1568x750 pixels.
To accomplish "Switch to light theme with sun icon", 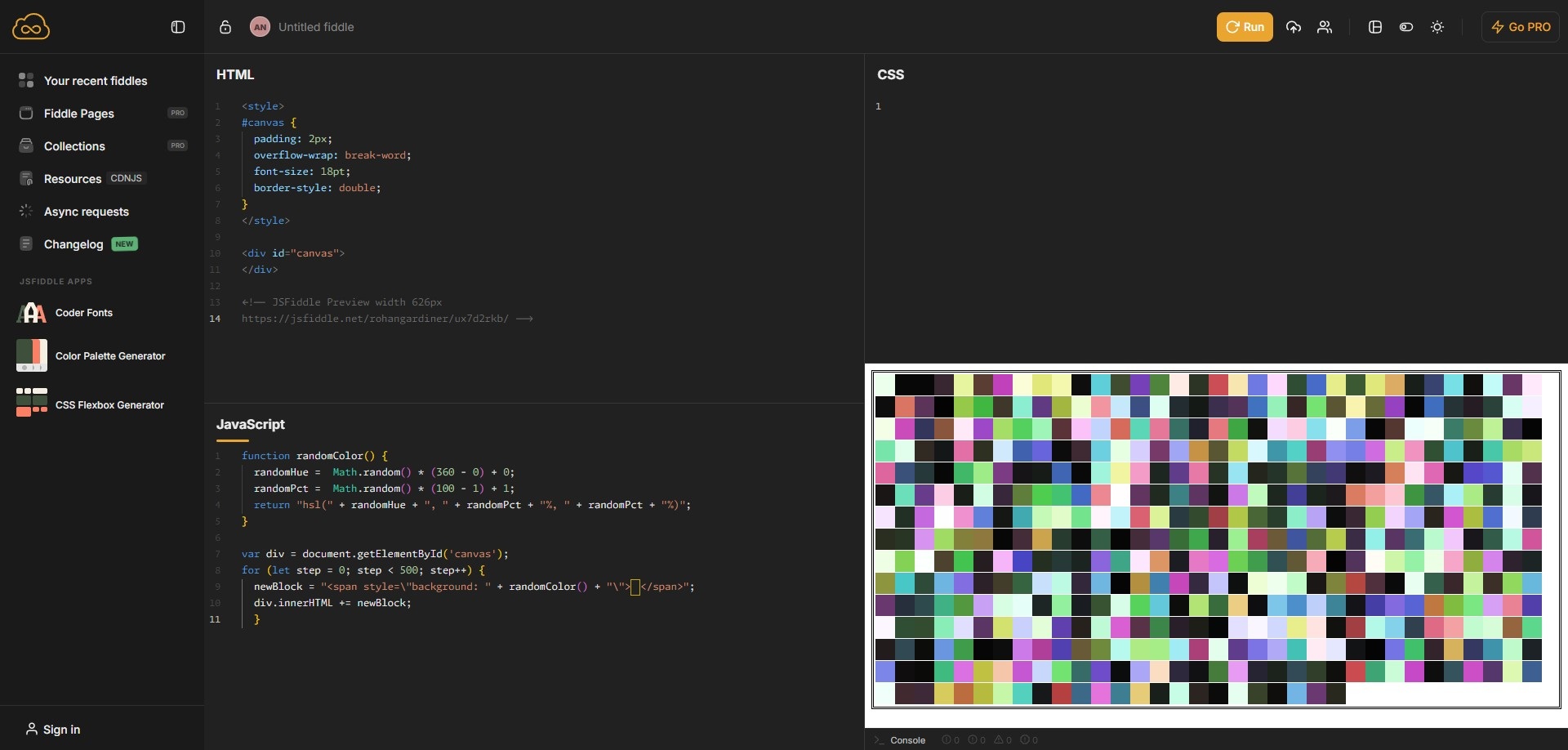I will (x=1437, y=27).
